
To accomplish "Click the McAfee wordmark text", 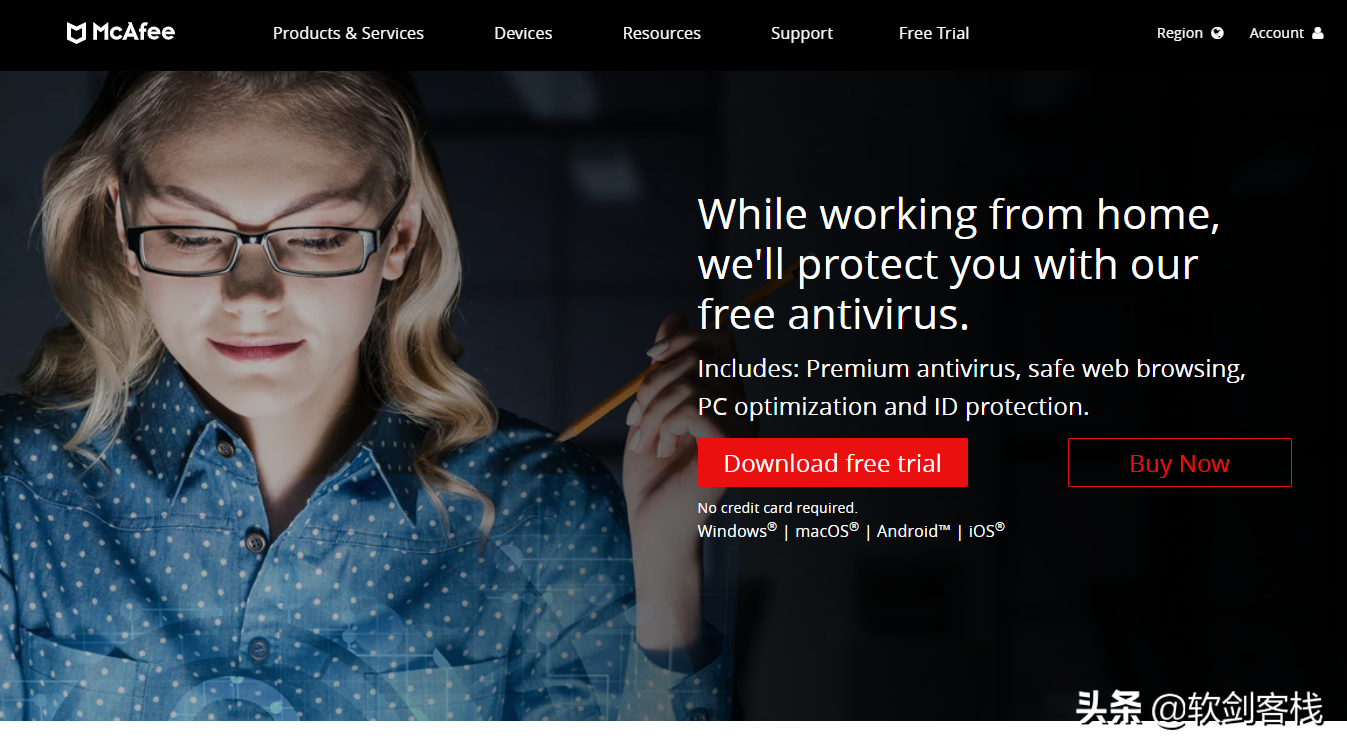I will (x=133, y=32).
